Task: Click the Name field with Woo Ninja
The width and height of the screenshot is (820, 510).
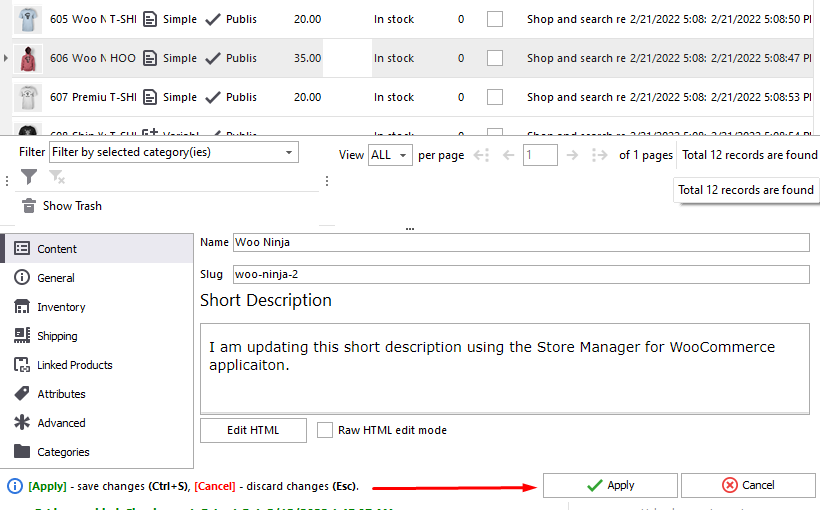Action: pos(521,242)
